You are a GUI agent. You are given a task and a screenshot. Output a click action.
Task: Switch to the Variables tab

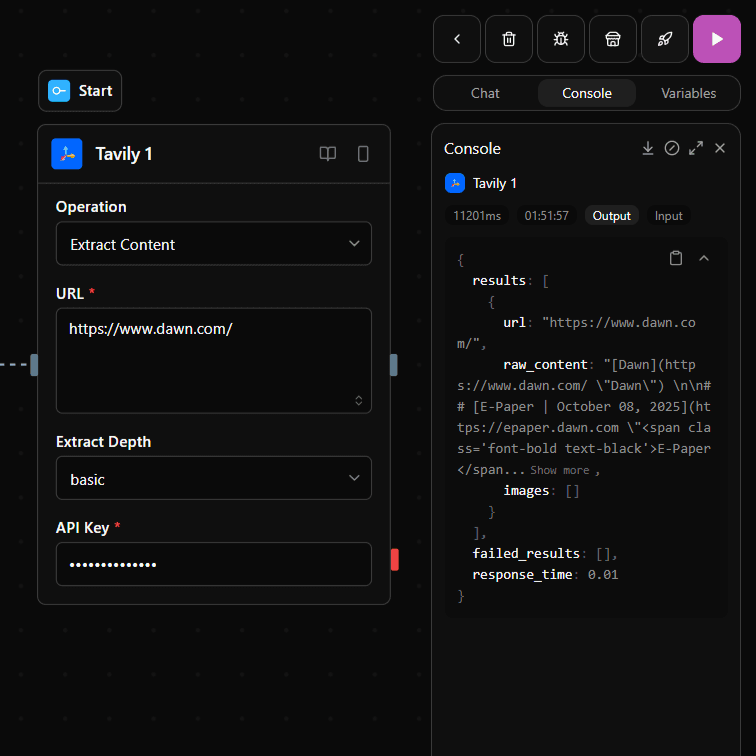click(688, 93)
